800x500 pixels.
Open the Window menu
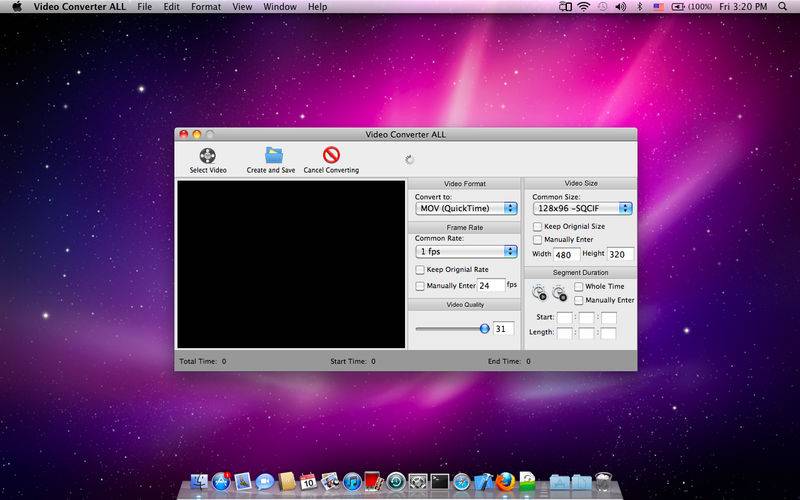pyautogui.click(x=280, y=7)
